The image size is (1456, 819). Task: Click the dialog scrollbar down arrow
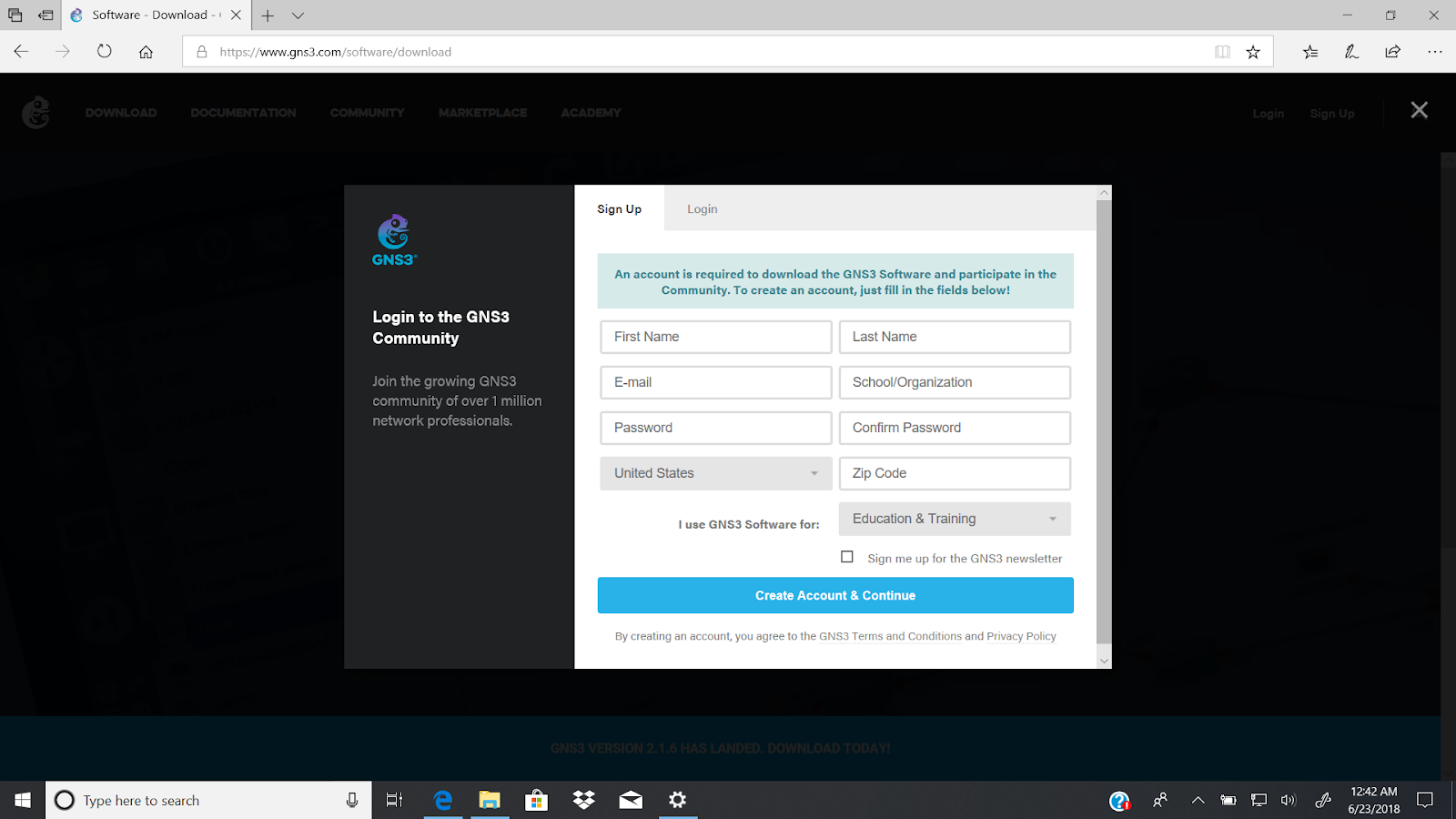pyautogui.click(x=1104, y=662)
